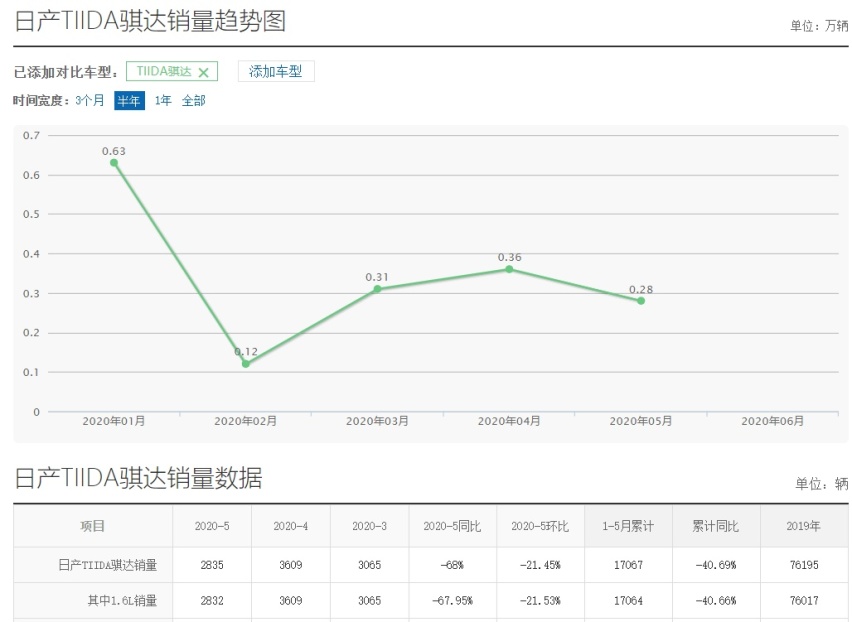This screenshot has height=622, width=852.
Task: Click the -68% year-over-year cell
Action: [x=452, y=565]
